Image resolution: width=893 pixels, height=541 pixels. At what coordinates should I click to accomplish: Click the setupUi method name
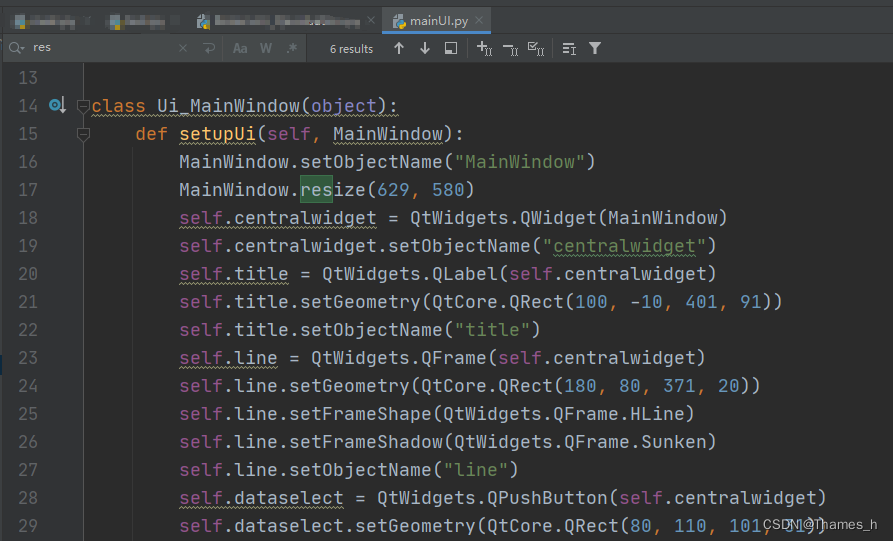(218, 134)
